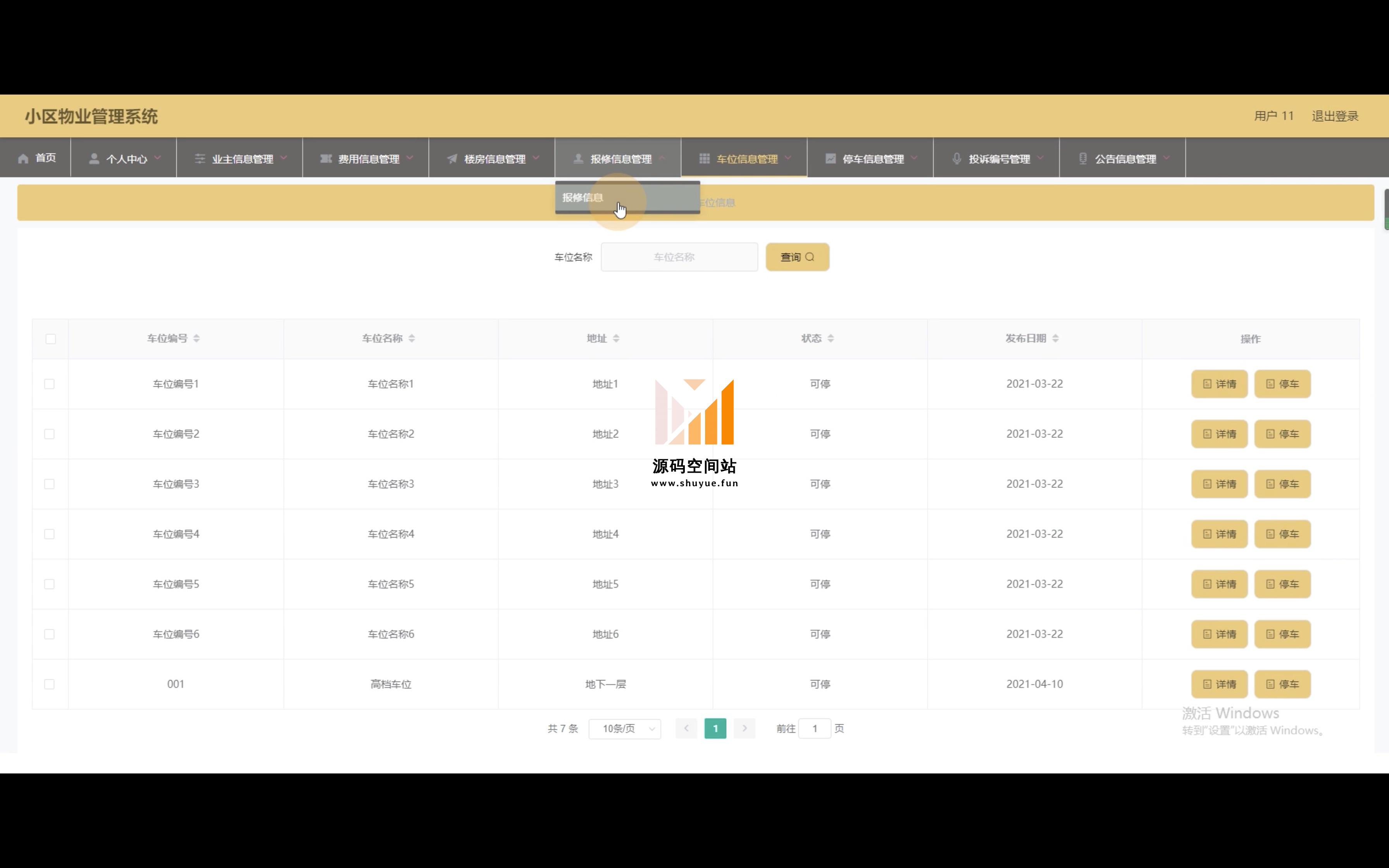Click 退出登录 to log out
Viewport: 1389px width, 868px height.
point(1335,116)
